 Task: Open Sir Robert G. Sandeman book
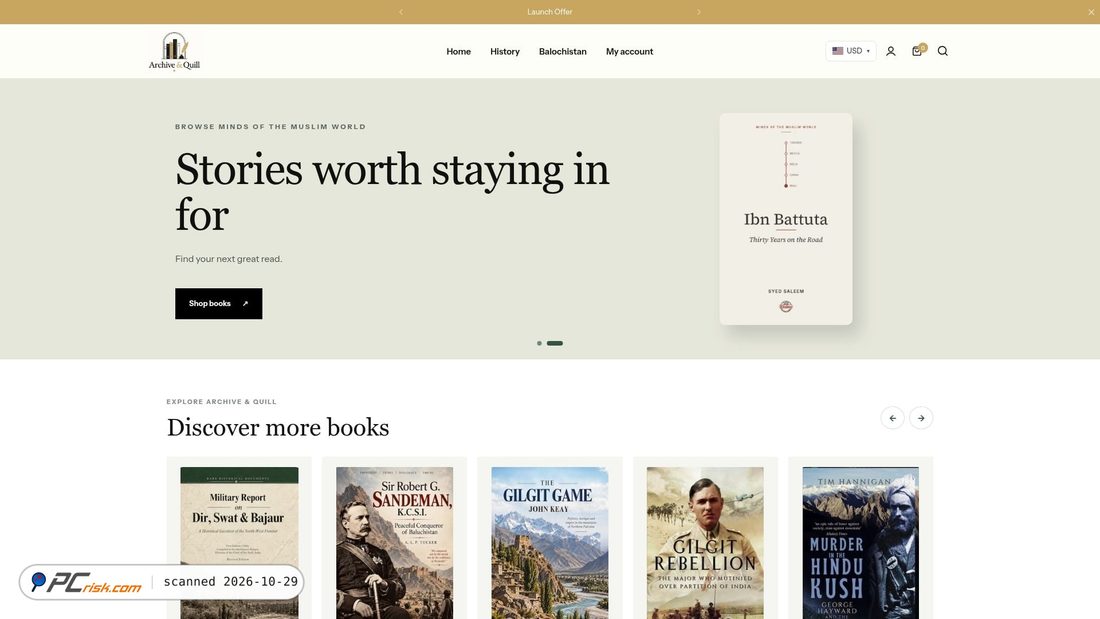[x=394, y=543]
